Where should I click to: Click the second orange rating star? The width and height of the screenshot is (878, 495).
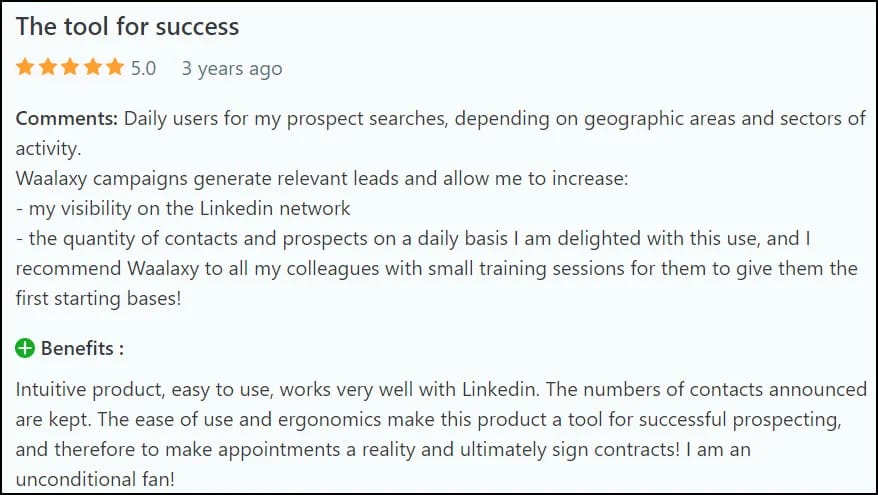(48, 67)
